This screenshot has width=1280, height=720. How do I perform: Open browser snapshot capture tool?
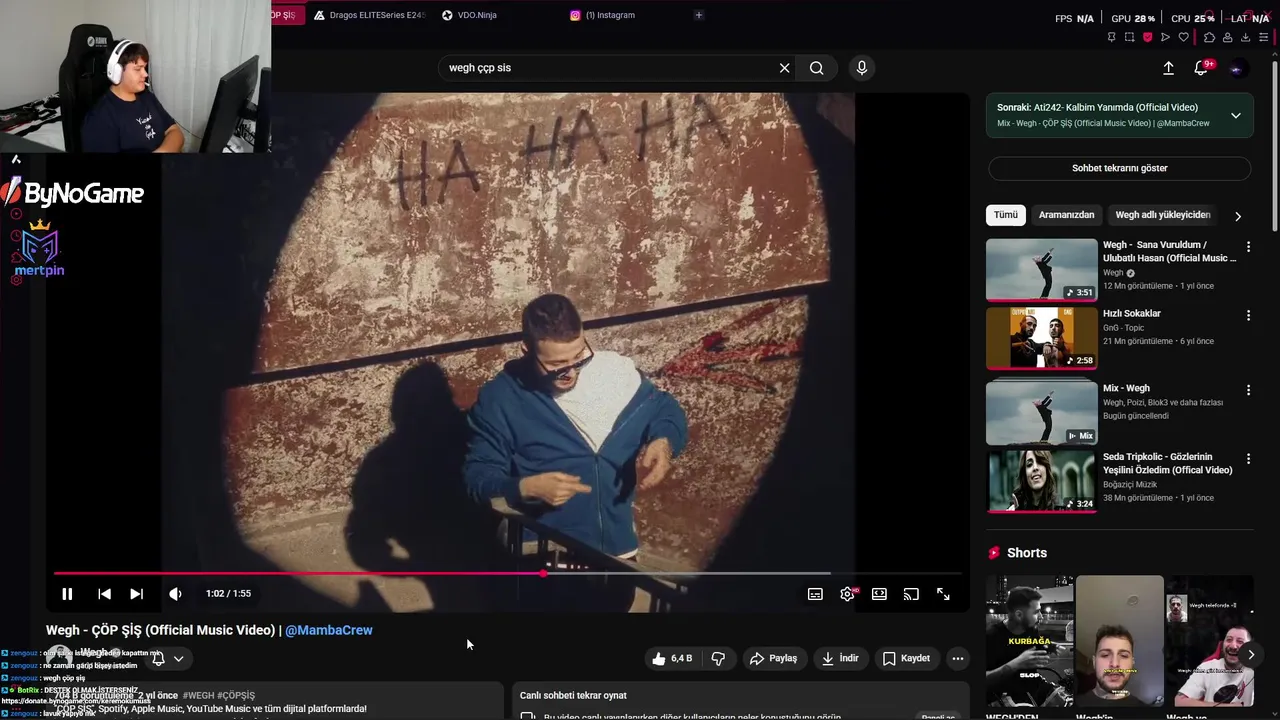tap(1129, 37)
